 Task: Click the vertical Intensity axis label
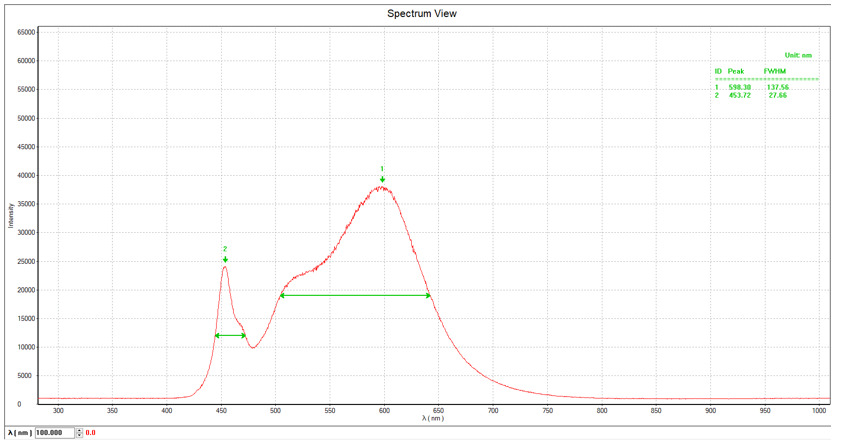pos(11,216)
